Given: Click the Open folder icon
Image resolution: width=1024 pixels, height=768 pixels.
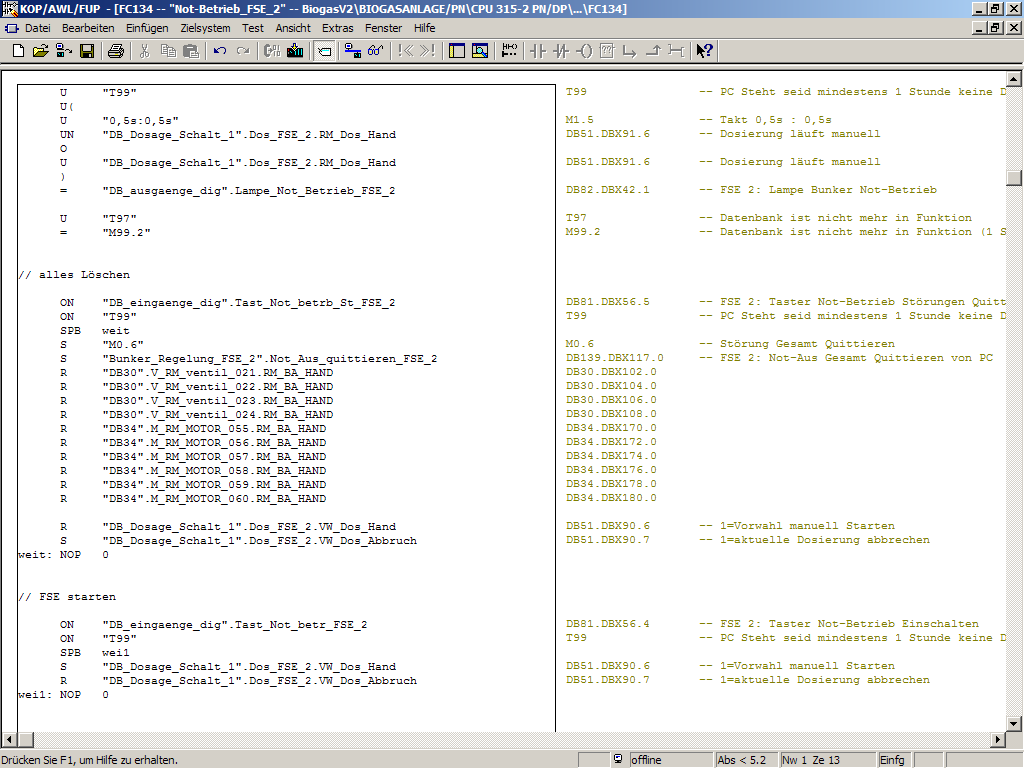Looking at the screenshot, I should point(40,50).
